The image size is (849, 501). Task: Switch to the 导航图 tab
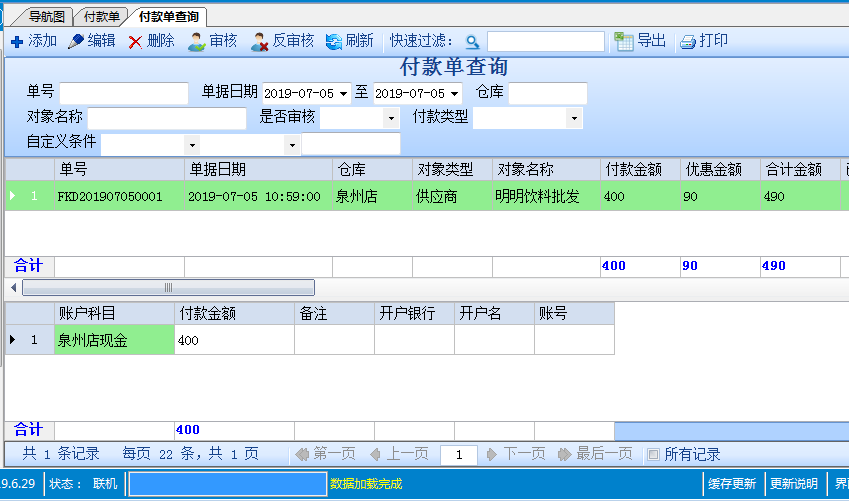(x=46, y=17)
